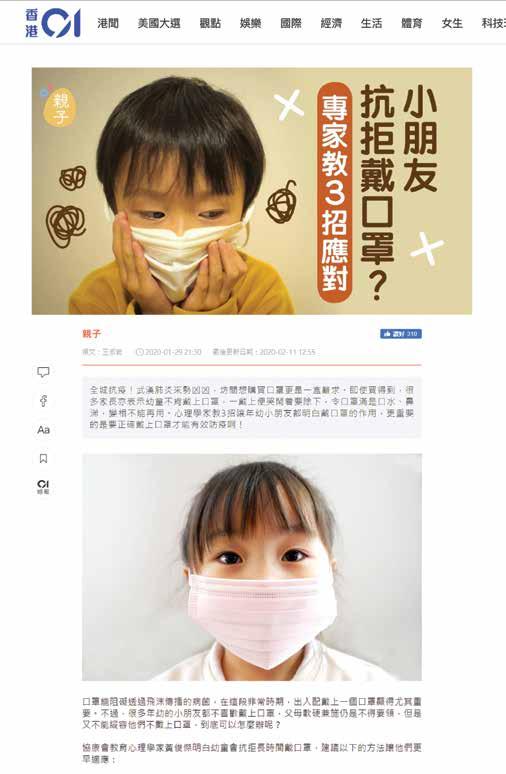The height and width of the screenshot is (774, 506).
Task: Open the 體育 navigation item
Action: pos(412,23)
